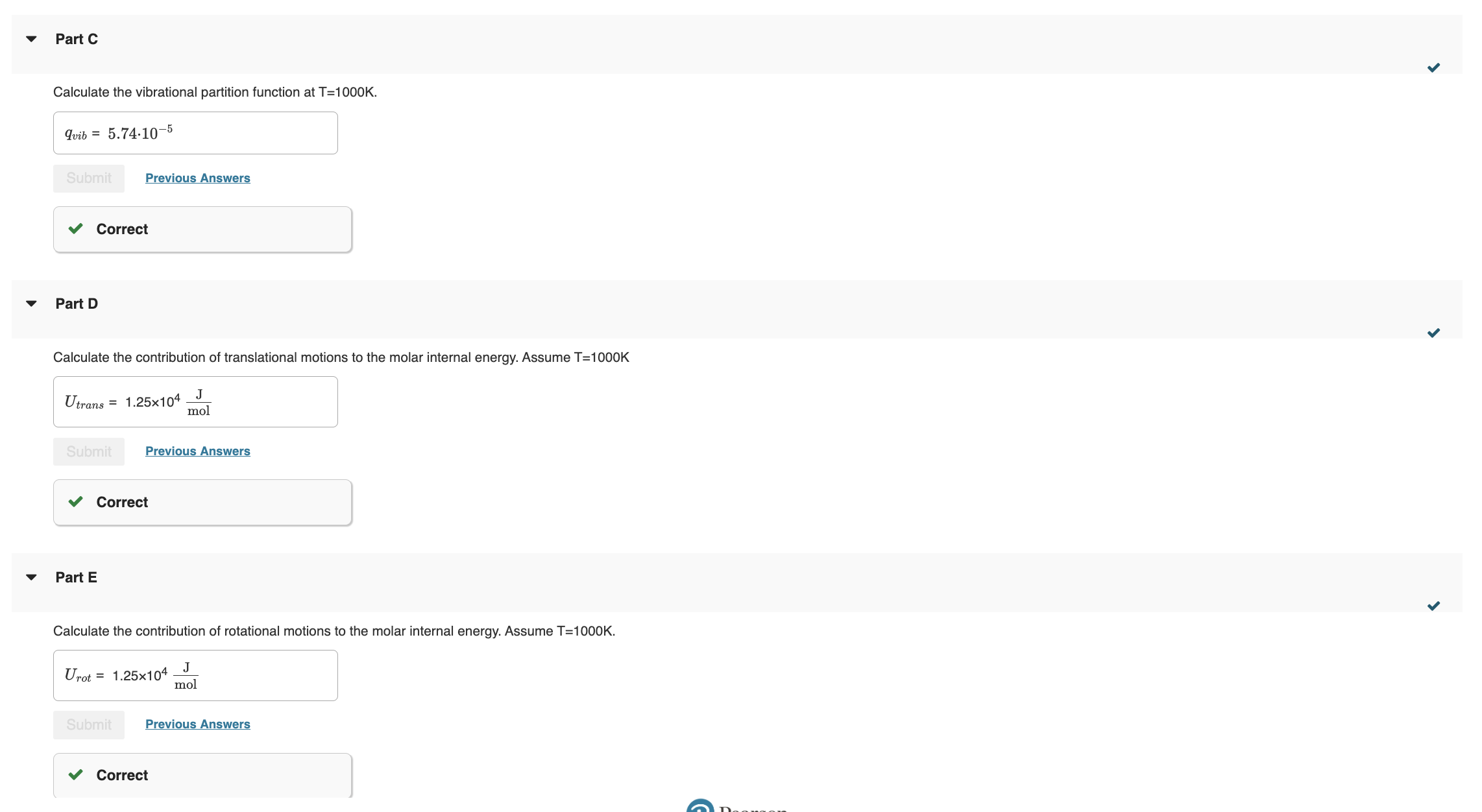Click the correct answer checkmark icon for Part E
This screenshot has height=812, width=1482.
77,775
